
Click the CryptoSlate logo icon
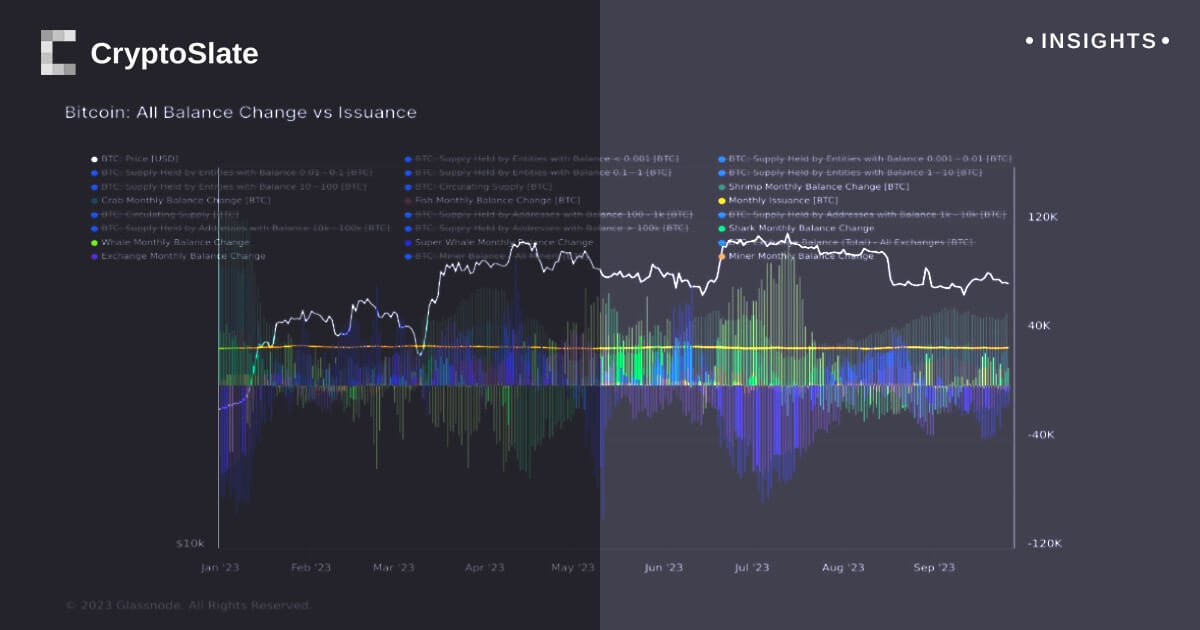pyautogui.click(x=58, y=52)
